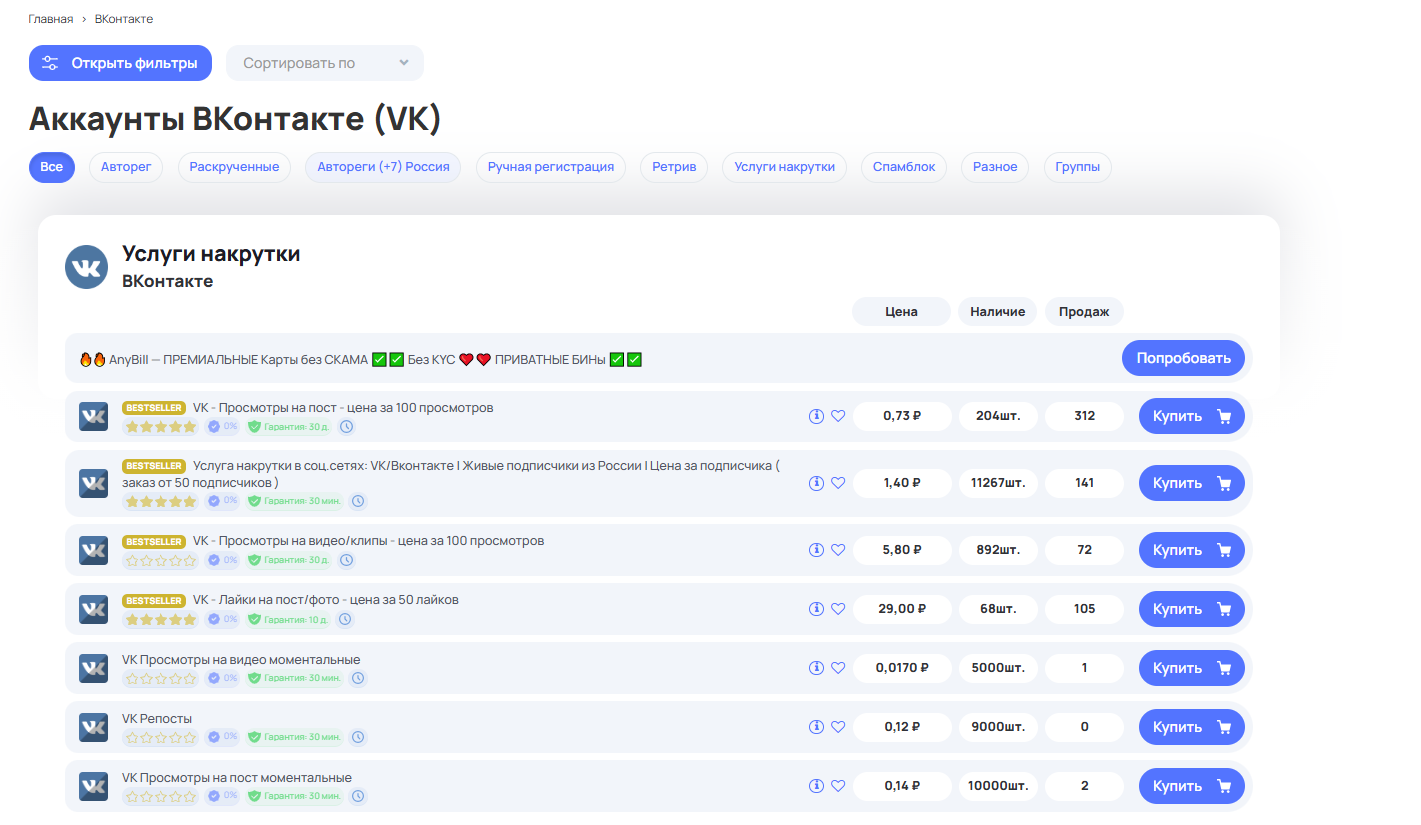
Task: Buy VK Просмотры на видео моментальные
Action: click(1192, 668)
